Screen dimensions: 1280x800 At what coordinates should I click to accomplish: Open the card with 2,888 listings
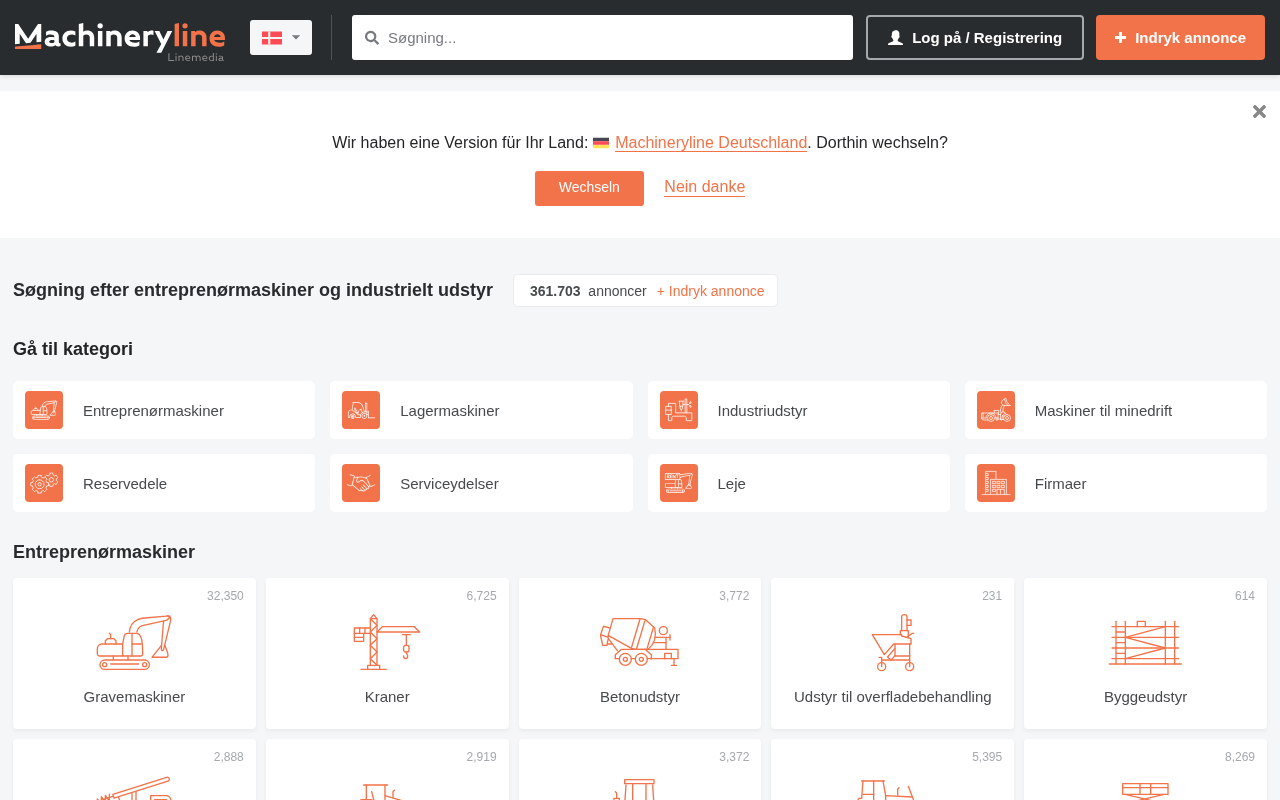pos(134,770)
